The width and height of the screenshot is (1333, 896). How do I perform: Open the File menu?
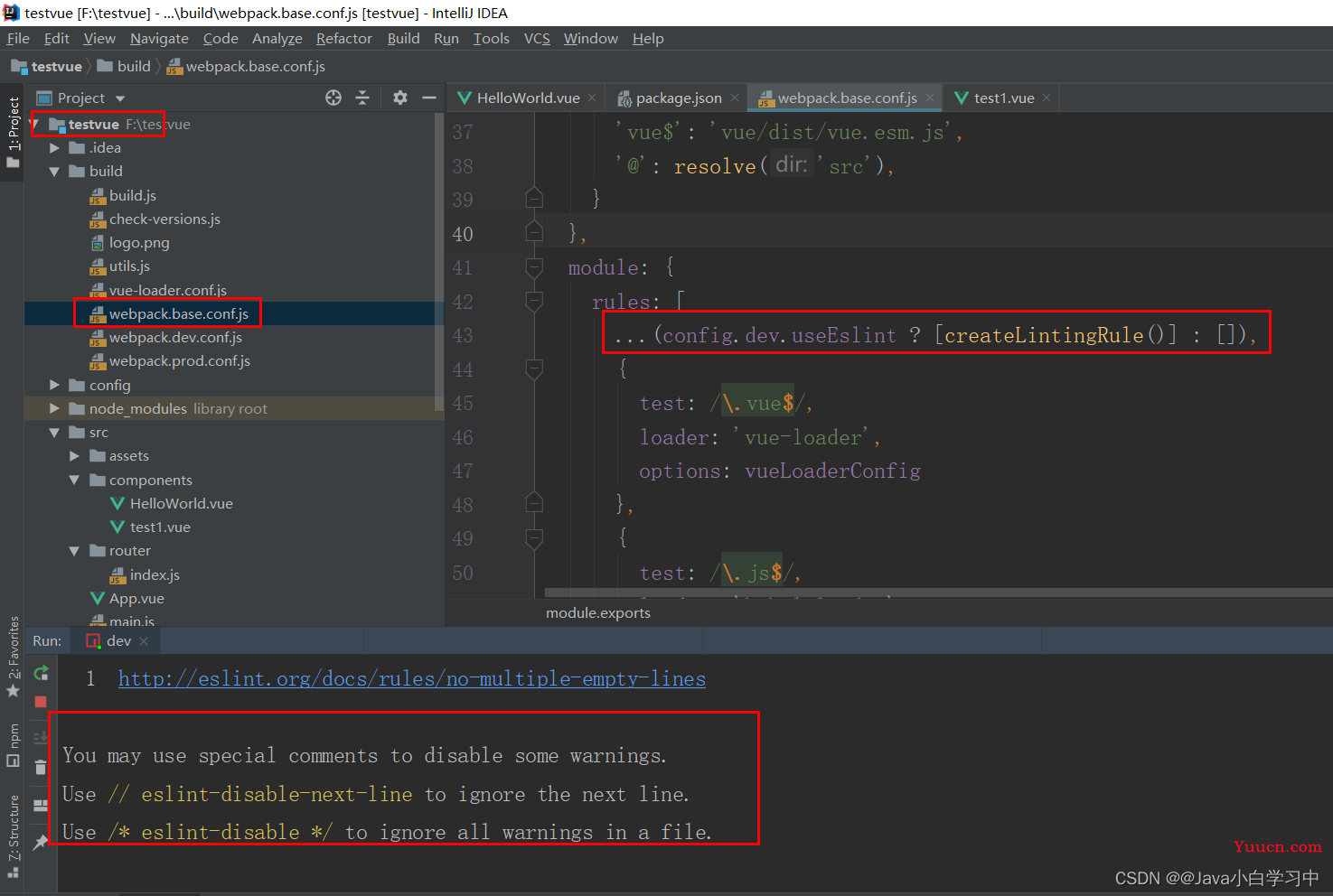pyautogui.click(x=18, y=39)
